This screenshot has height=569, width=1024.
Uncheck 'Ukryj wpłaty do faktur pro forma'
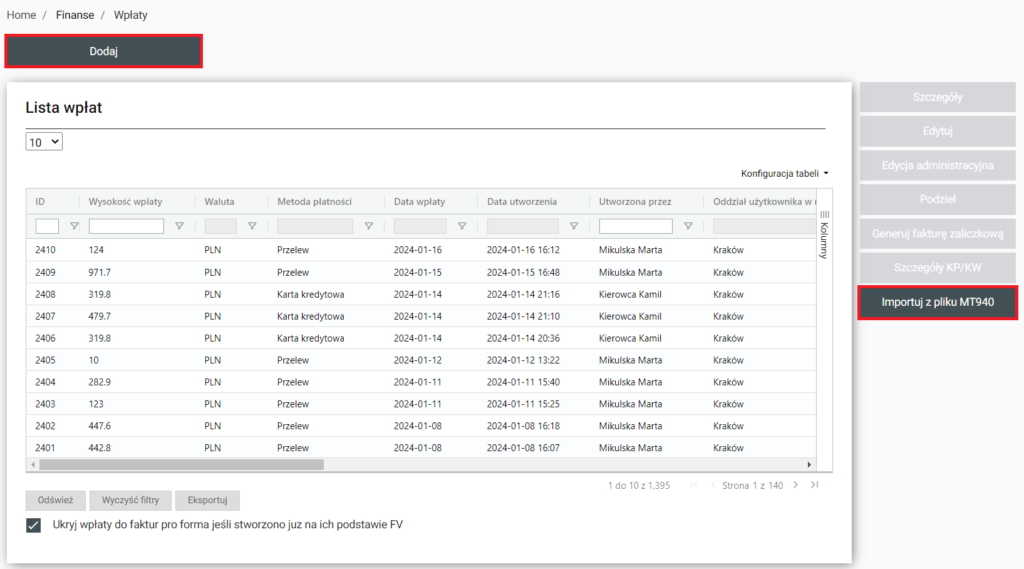pos(34,524)
